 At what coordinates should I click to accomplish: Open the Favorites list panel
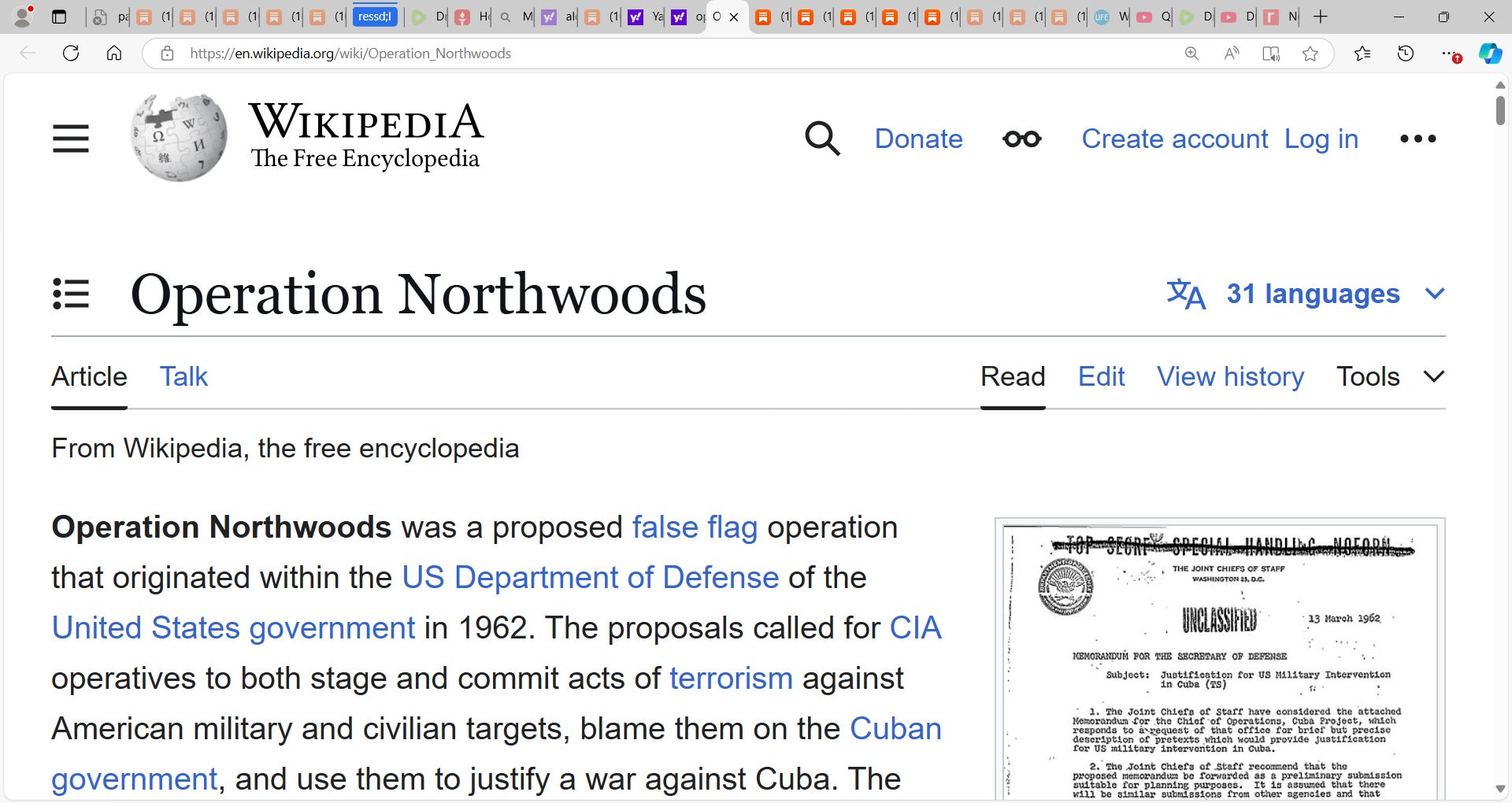point(1362,54)
